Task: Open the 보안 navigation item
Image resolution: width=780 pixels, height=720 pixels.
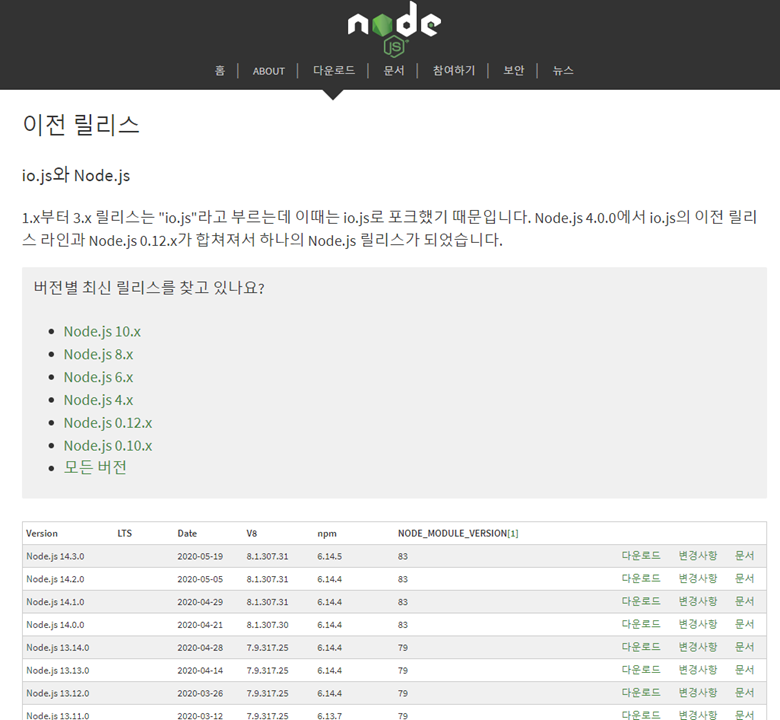Action: 513,71
